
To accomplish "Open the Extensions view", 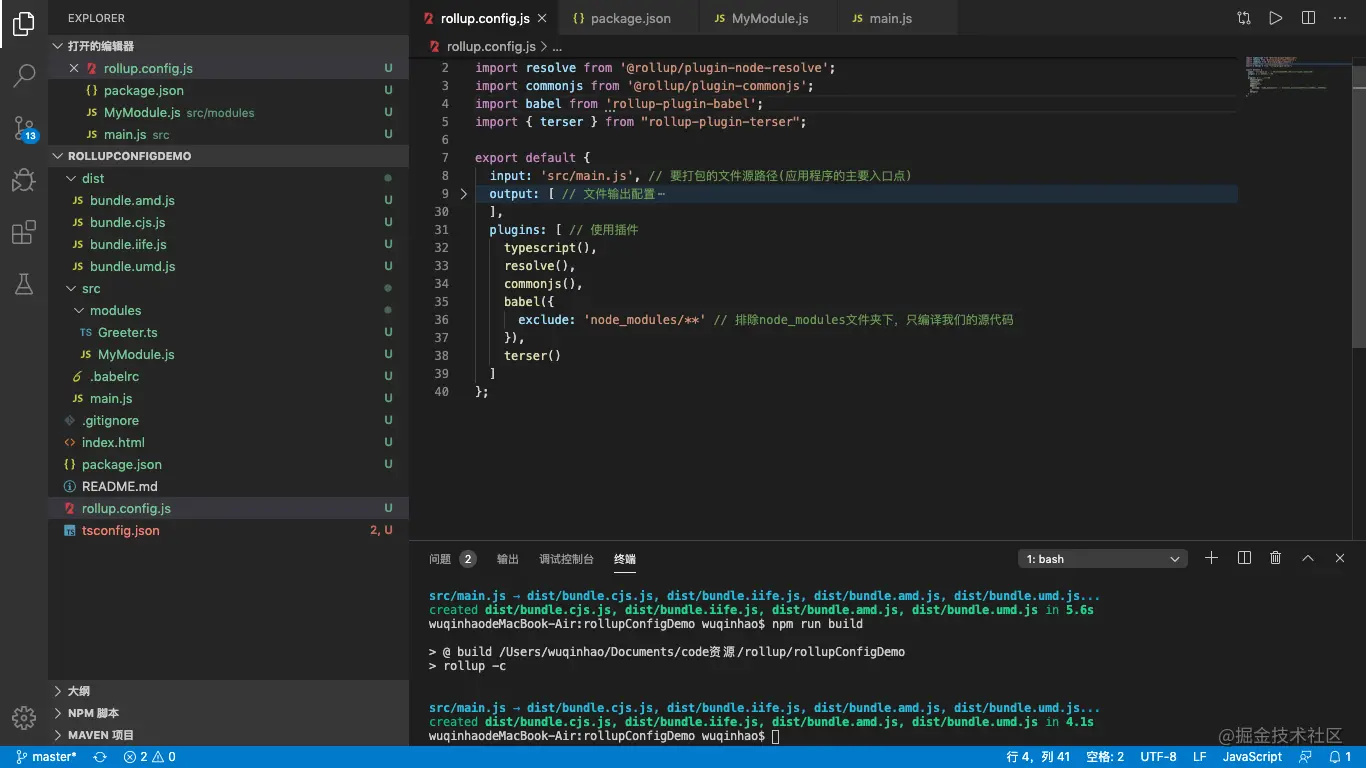I will 24,233.
